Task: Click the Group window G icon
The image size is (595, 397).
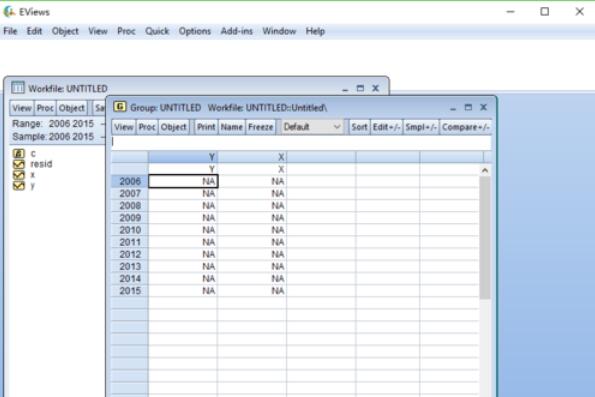Action: [120, 107]
